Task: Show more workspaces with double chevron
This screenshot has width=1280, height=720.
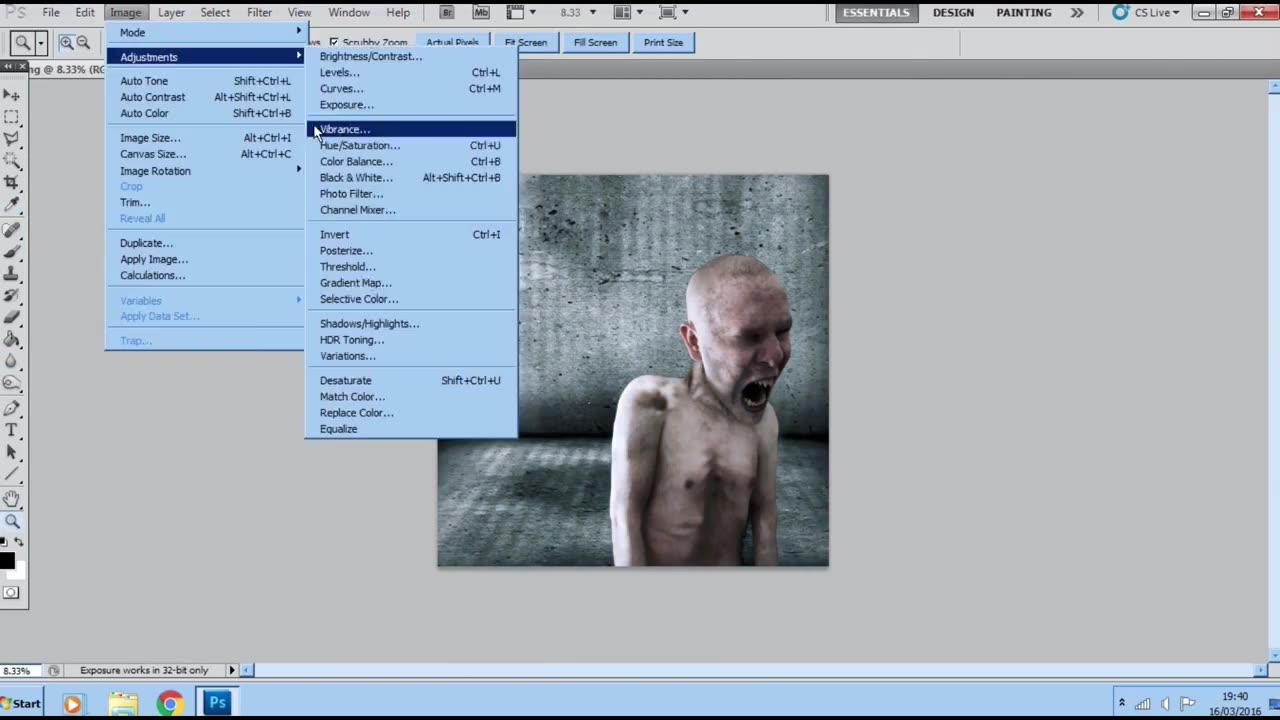Action: tap(1076, 12)
